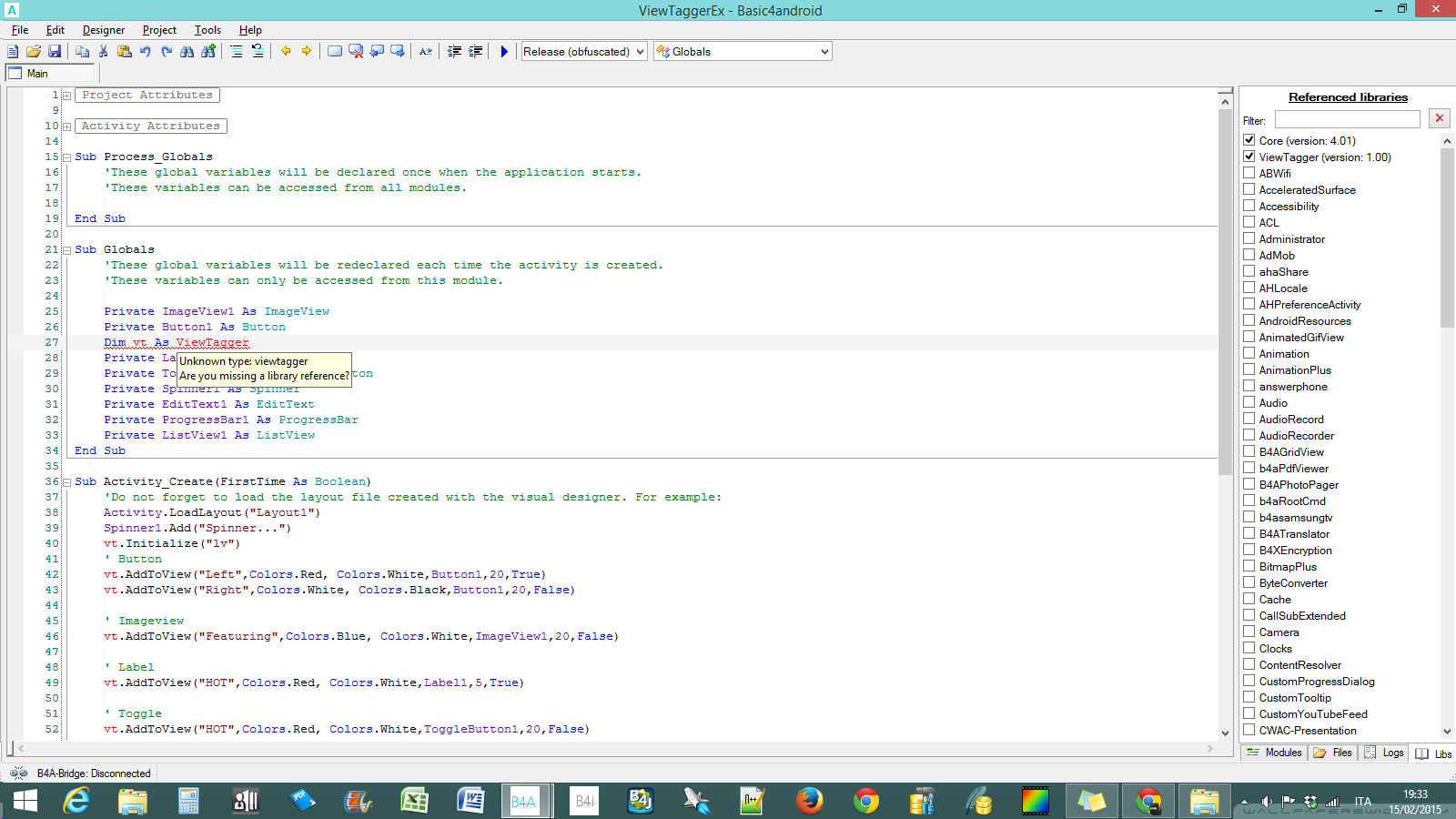Screen dimensions: 1456x819
Task: Uncheck the Core library checkbox
Action: pyautogui.click(x=1249, y=140)
